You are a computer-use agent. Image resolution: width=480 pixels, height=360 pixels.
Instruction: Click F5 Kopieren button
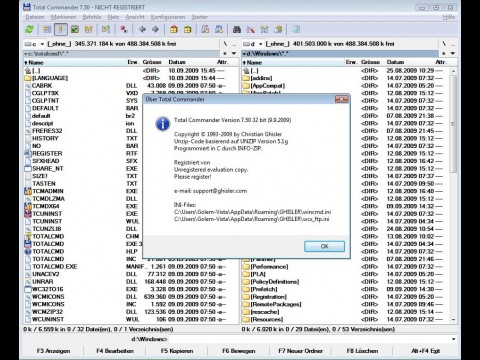click(177, 351)
